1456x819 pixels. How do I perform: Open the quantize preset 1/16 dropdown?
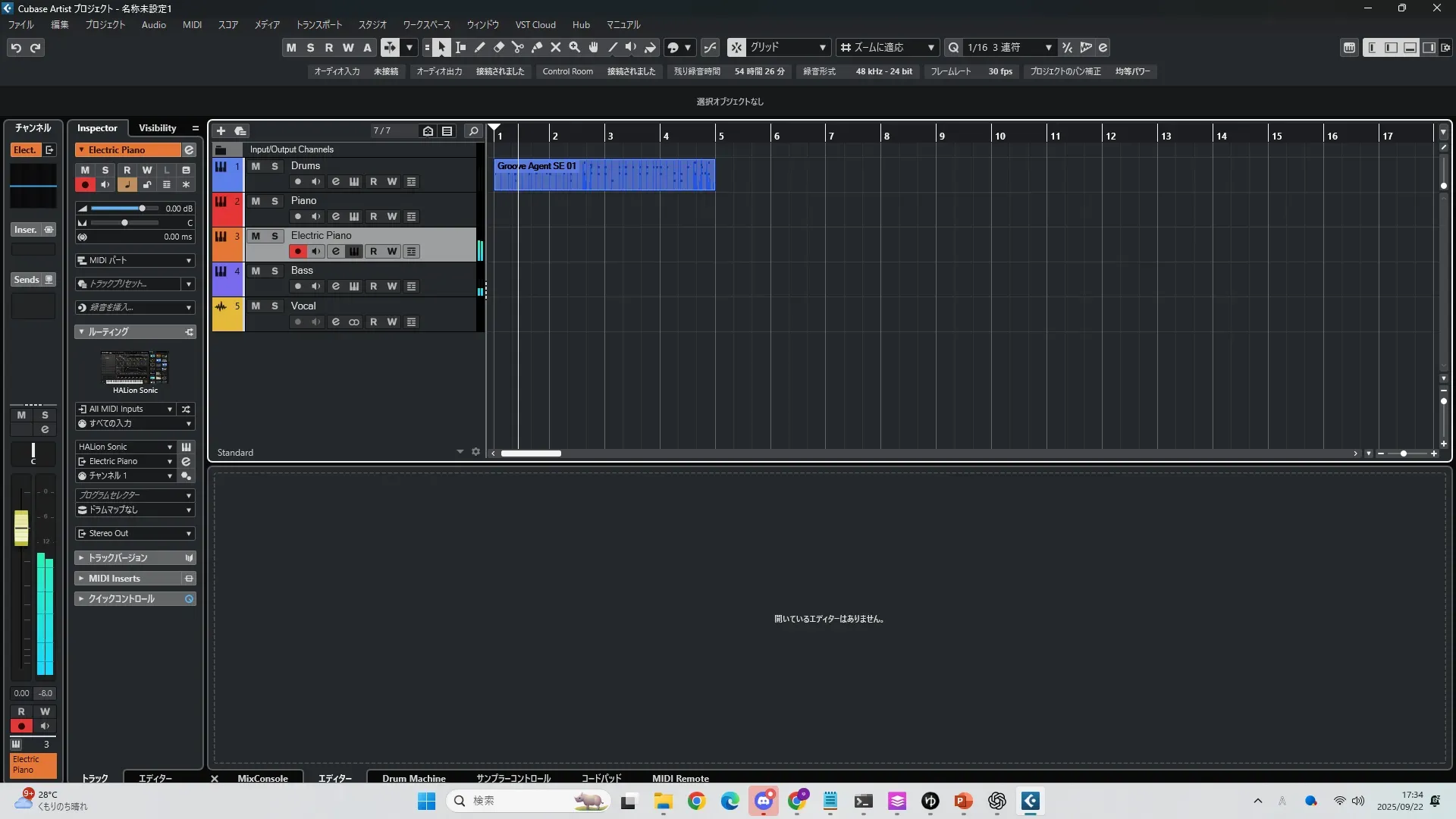1048,48
